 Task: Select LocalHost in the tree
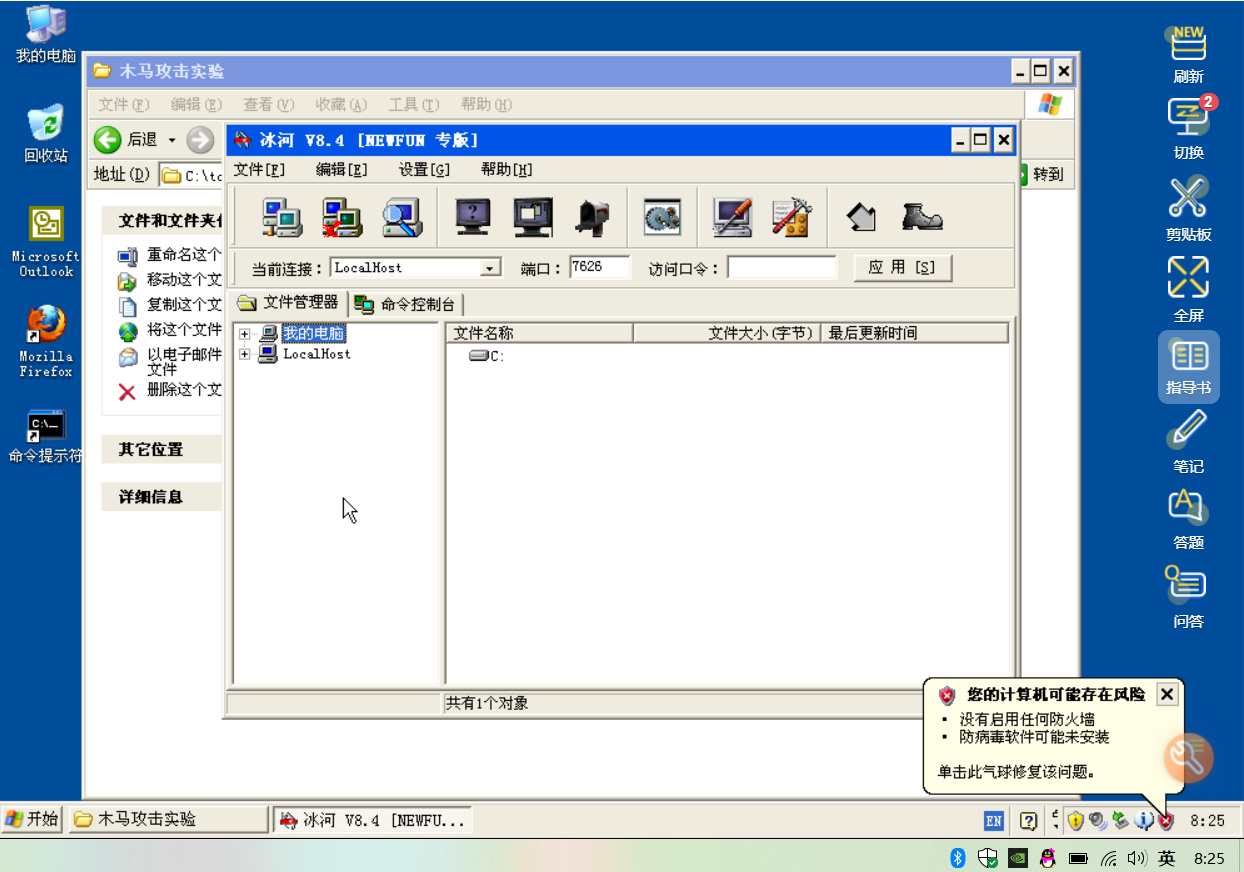[x=317, y=354]
